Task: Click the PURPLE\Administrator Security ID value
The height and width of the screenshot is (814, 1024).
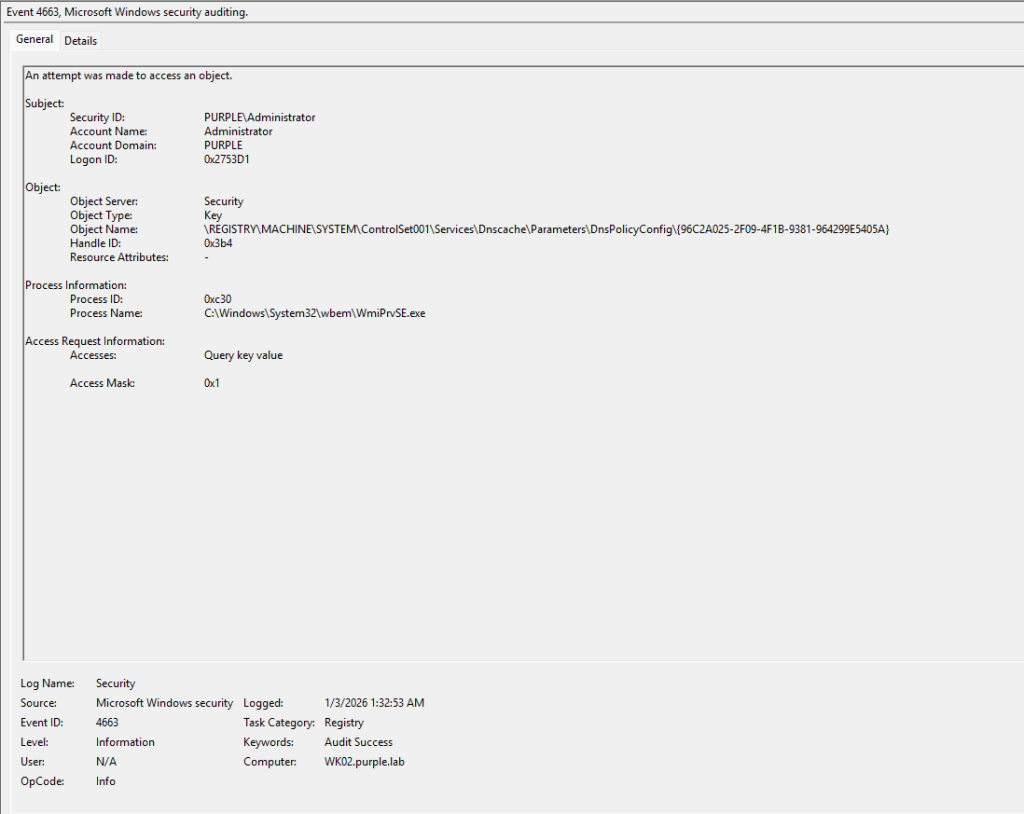Action: [x=259, y=118]
